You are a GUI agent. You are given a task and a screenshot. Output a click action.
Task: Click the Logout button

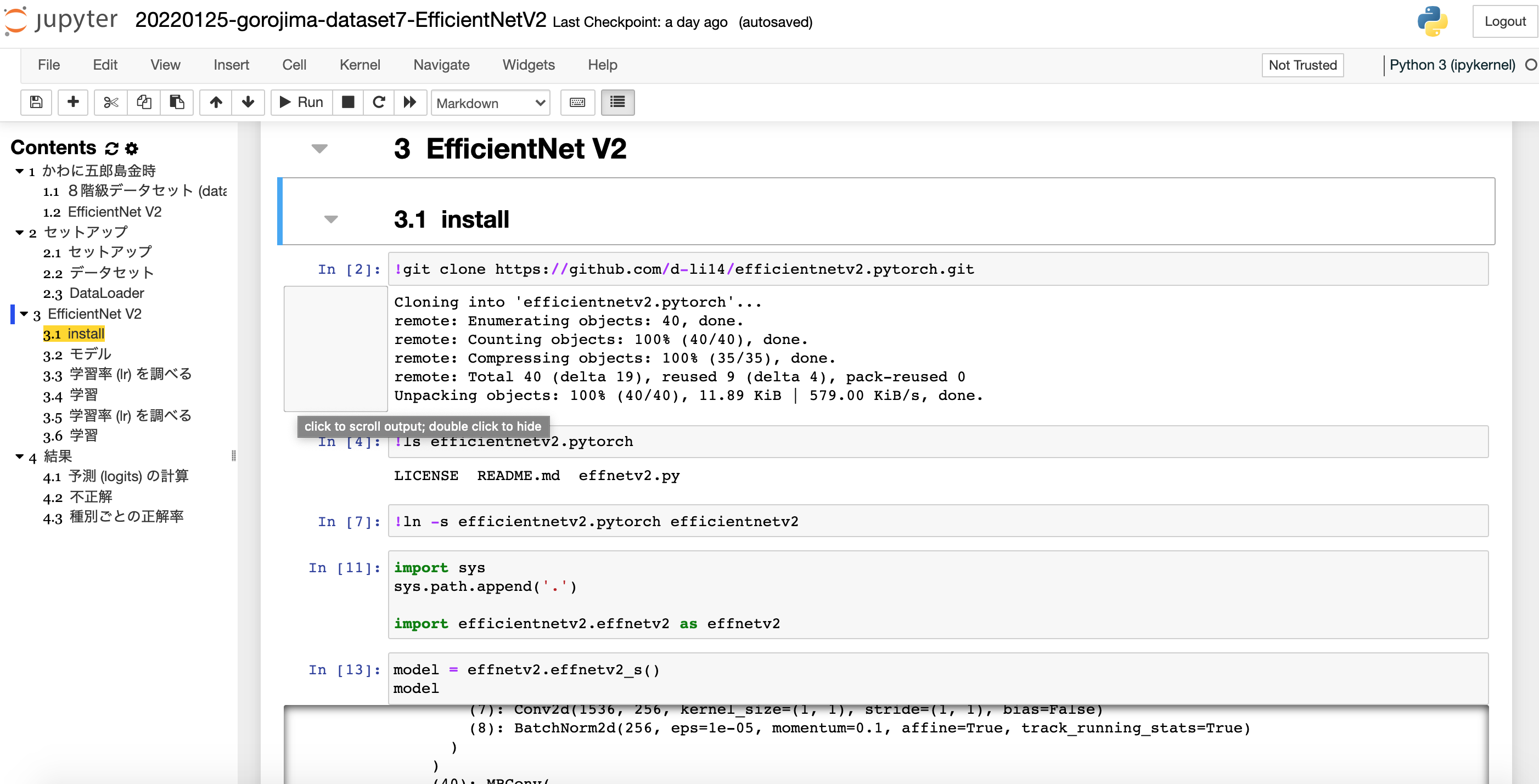pyautogui.click(x=1504, y=21)
